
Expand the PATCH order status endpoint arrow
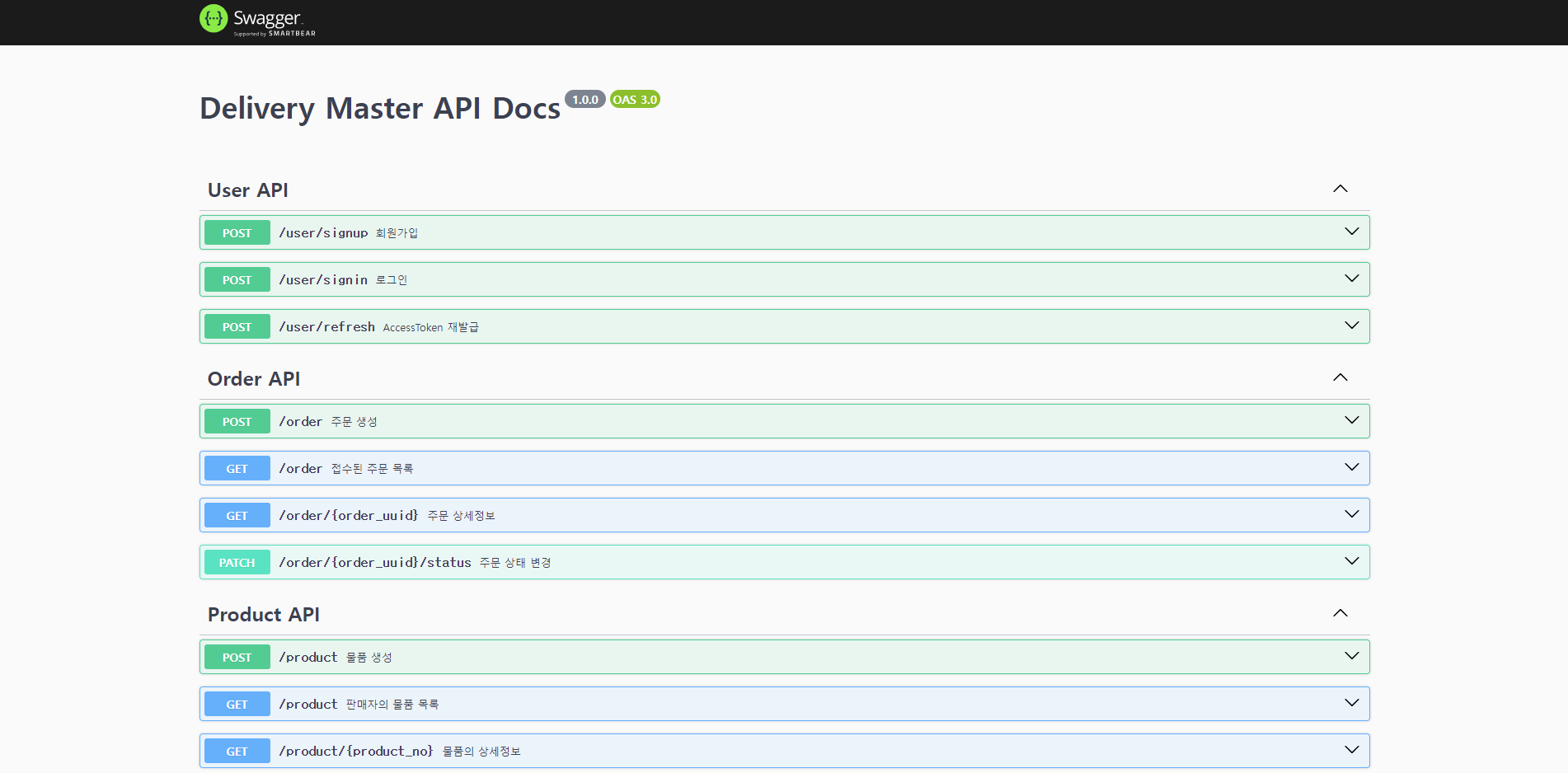[1351, 561]
